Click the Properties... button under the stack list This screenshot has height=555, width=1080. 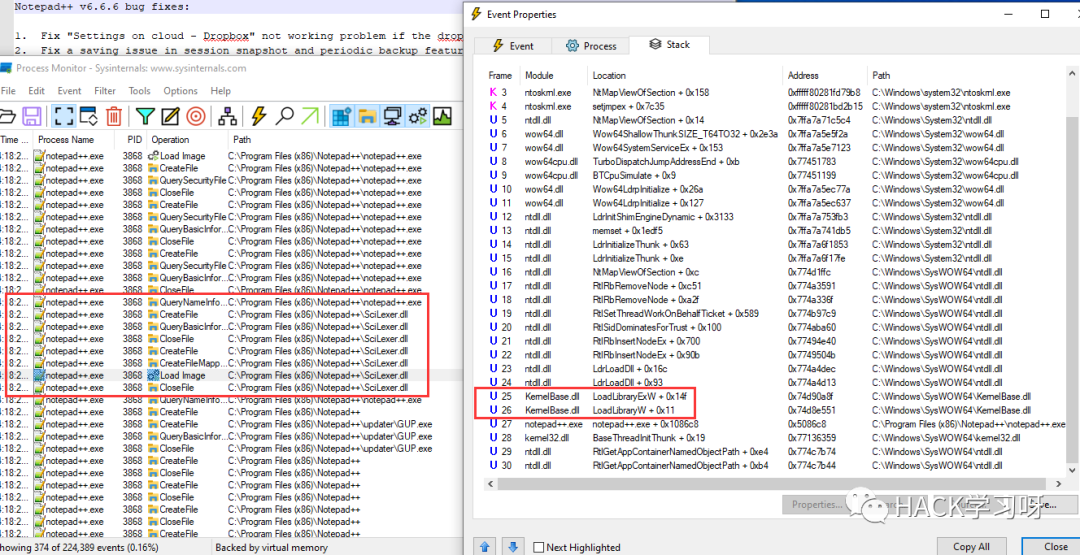(x=817, y=504)
